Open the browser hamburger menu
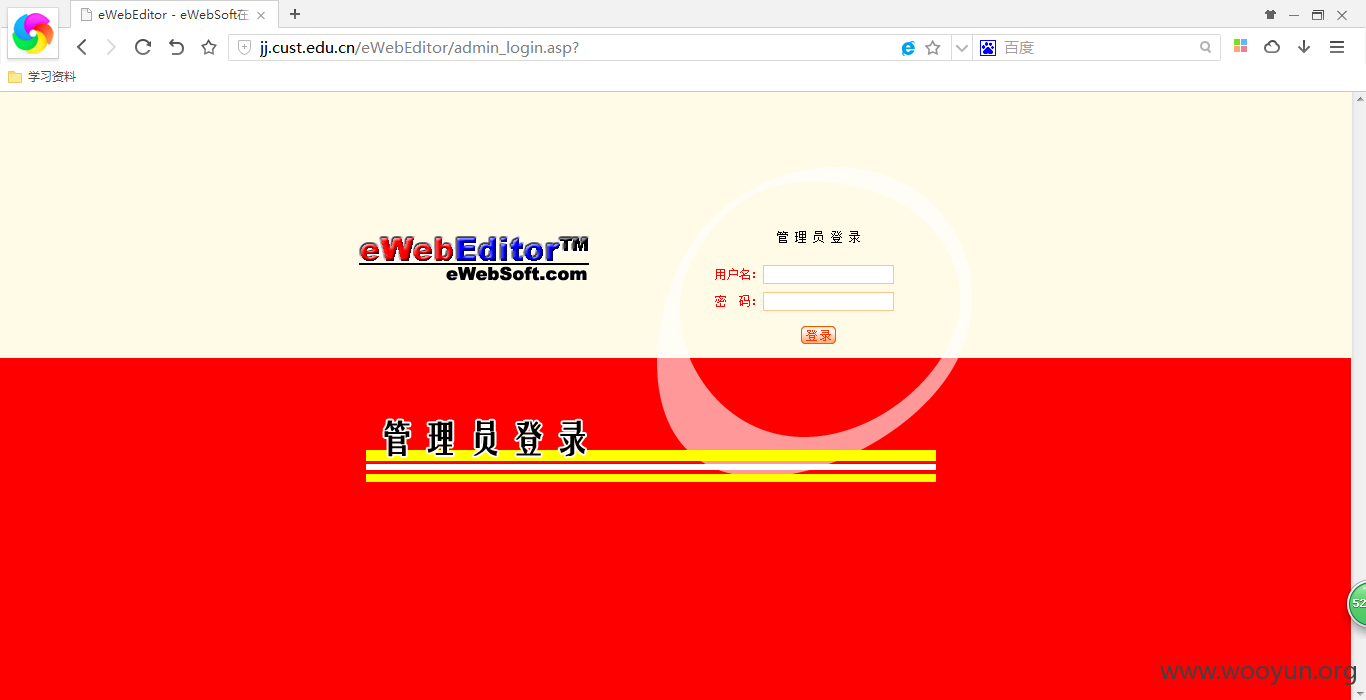This screenshot has height=700, width=1366. pos(1337,47)
